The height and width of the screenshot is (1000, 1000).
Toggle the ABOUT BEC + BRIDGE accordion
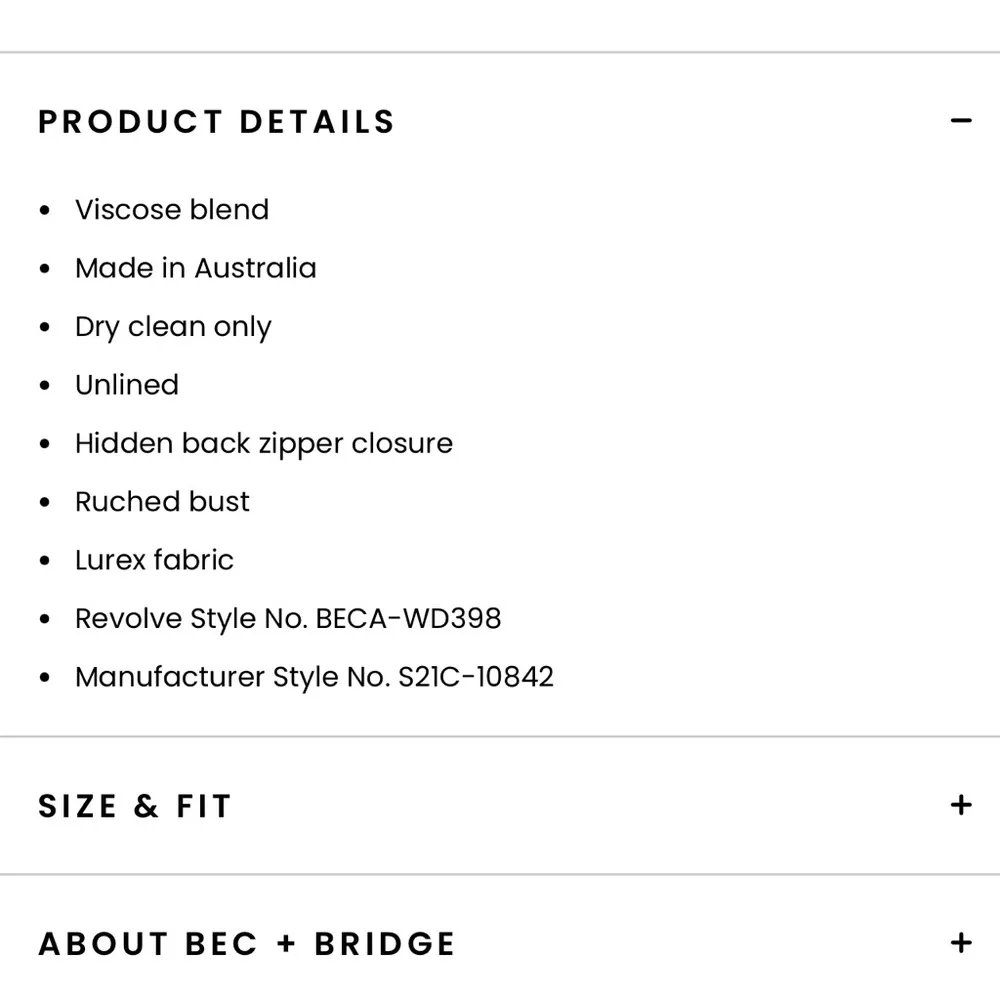(x=247, y=942)
